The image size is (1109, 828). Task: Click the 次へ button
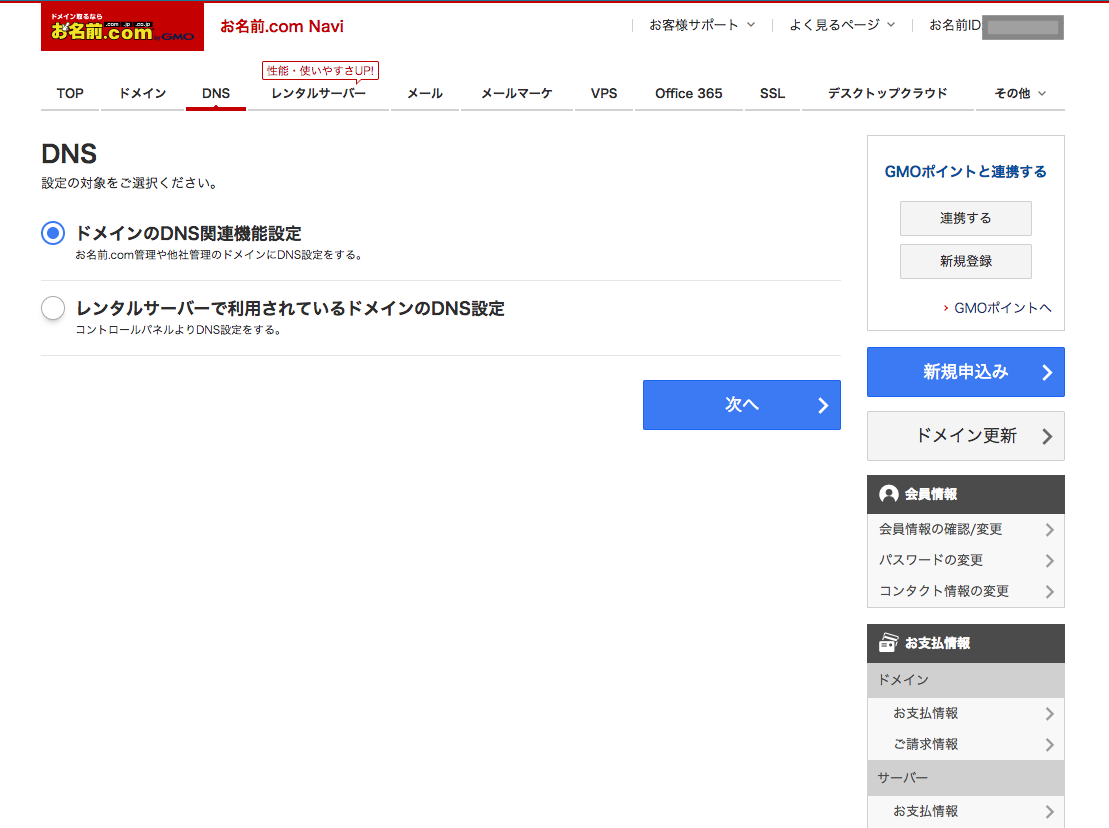click(x=742, y=405)
